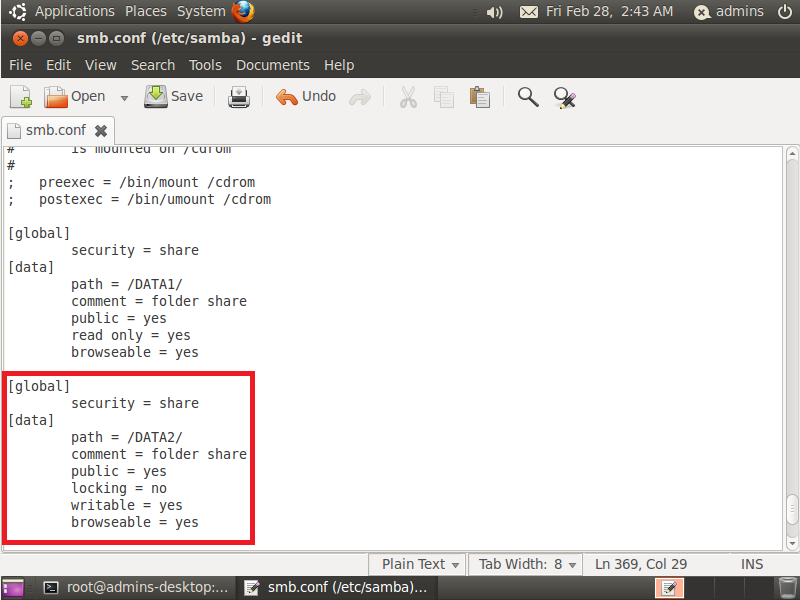
Task: Toggle INS overwrite mode in status bar
Action: tap(751, 564)
